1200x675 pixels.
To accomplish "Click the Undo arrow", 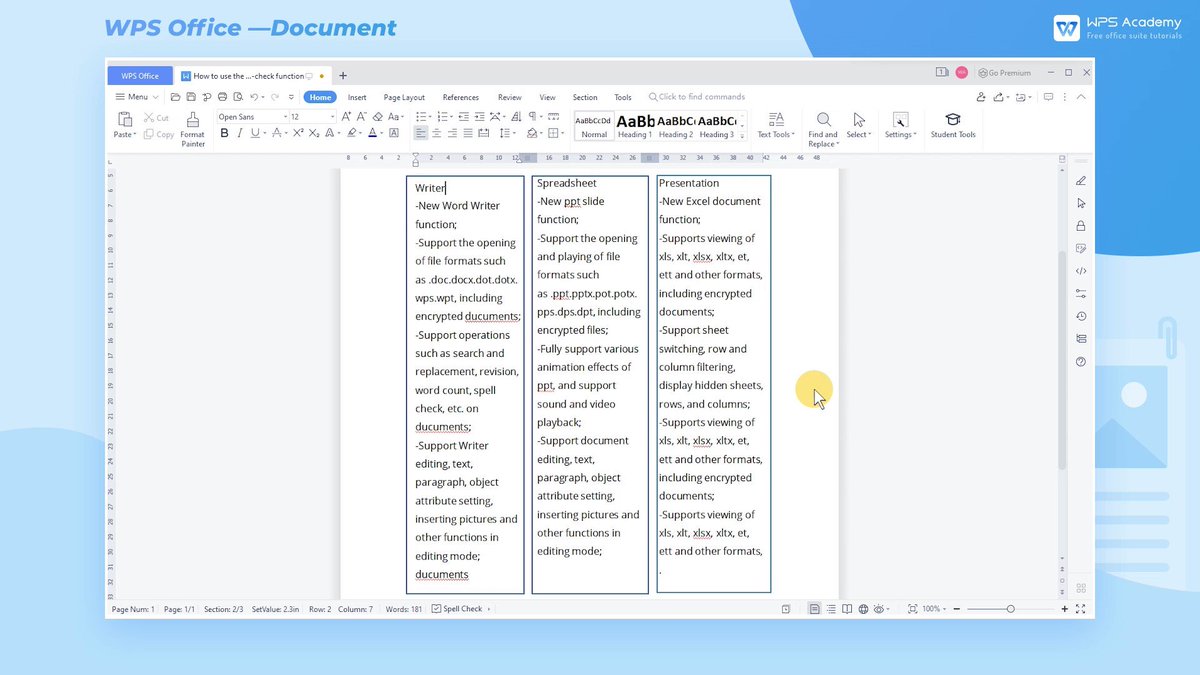I will click(x=254, y=97).
